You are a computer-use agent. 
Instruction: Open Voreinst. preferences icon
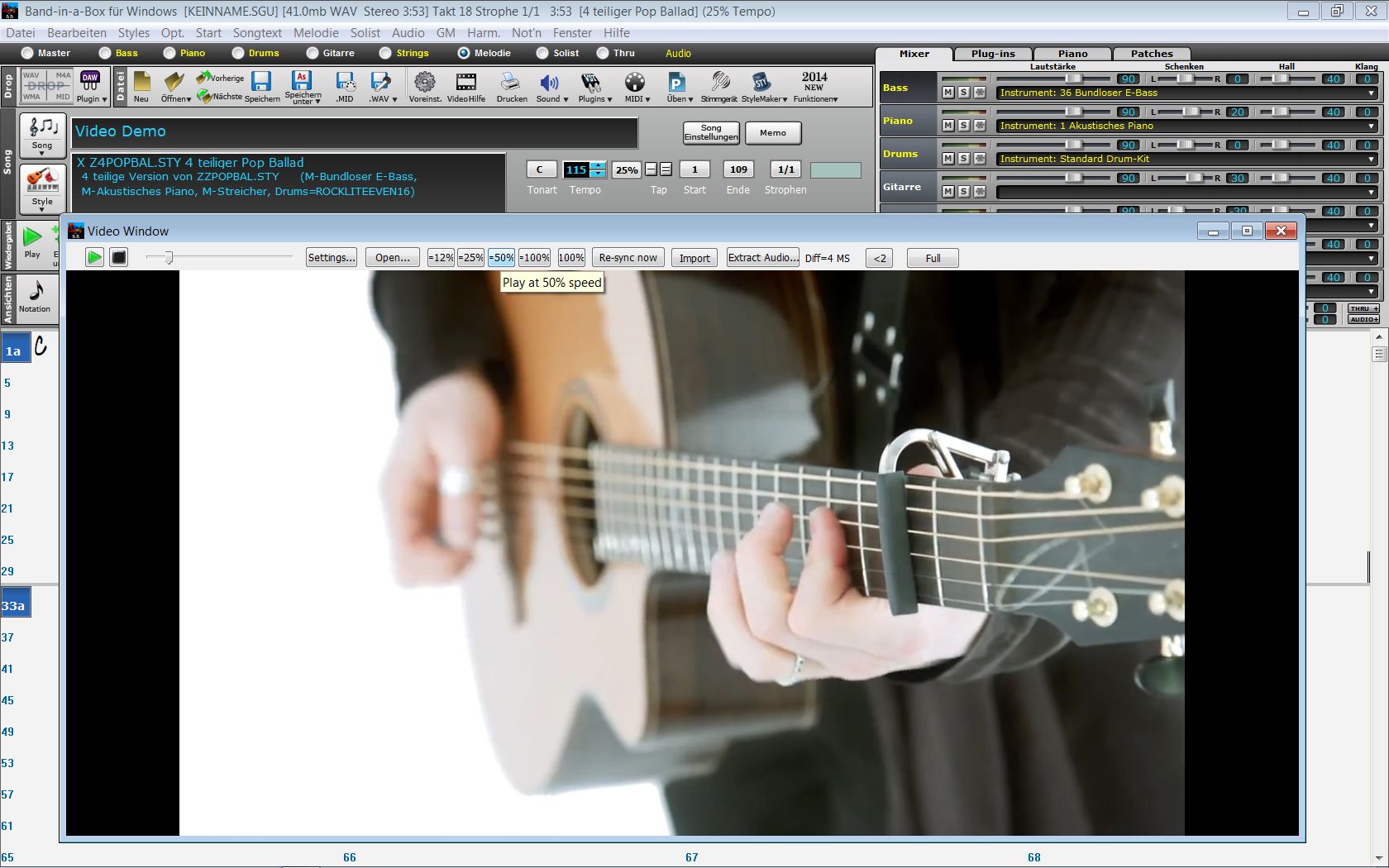(x=424, y=83)
